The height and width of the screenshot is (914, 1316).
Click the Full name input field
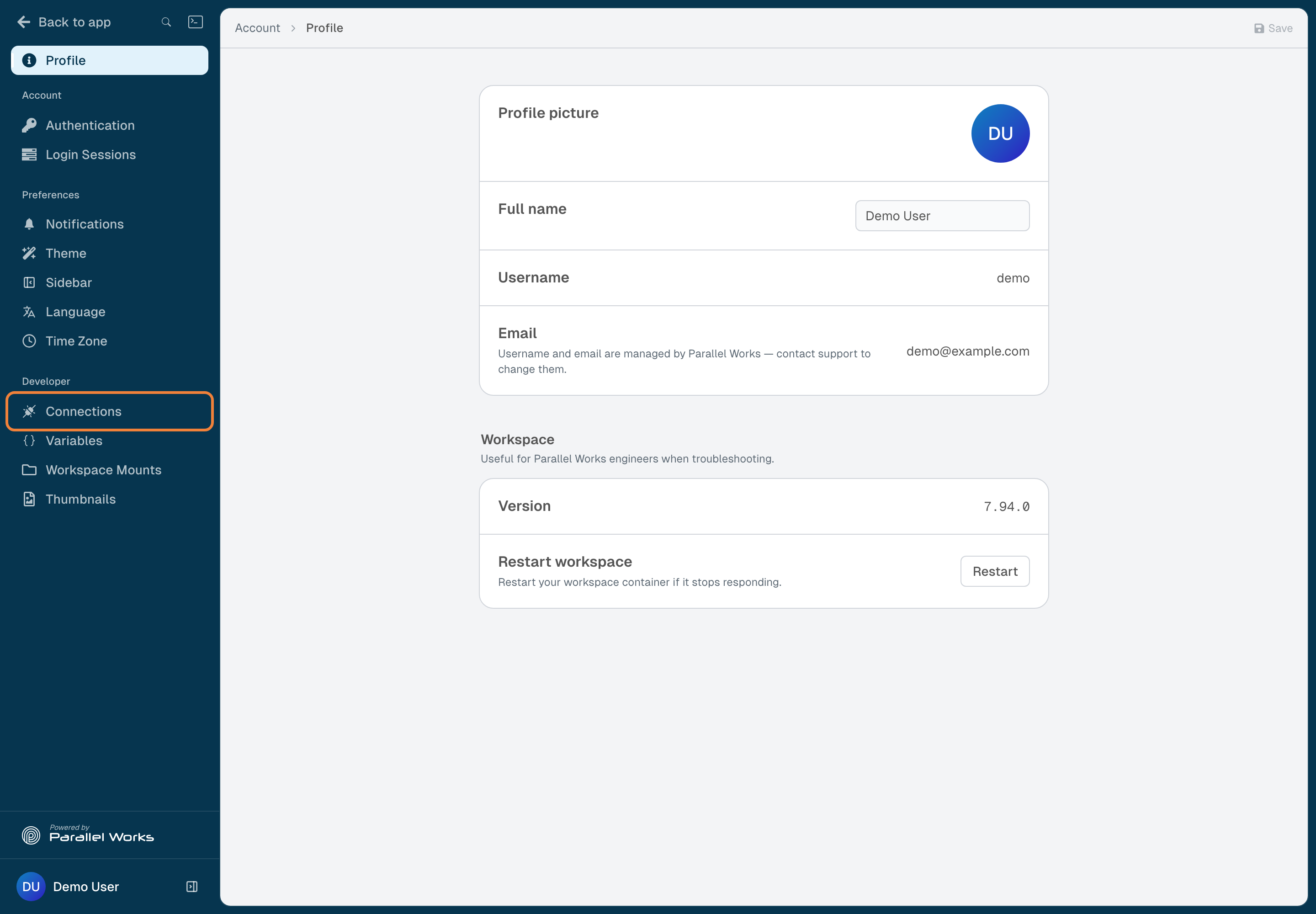pyautogui.click(x=942, y=216)
